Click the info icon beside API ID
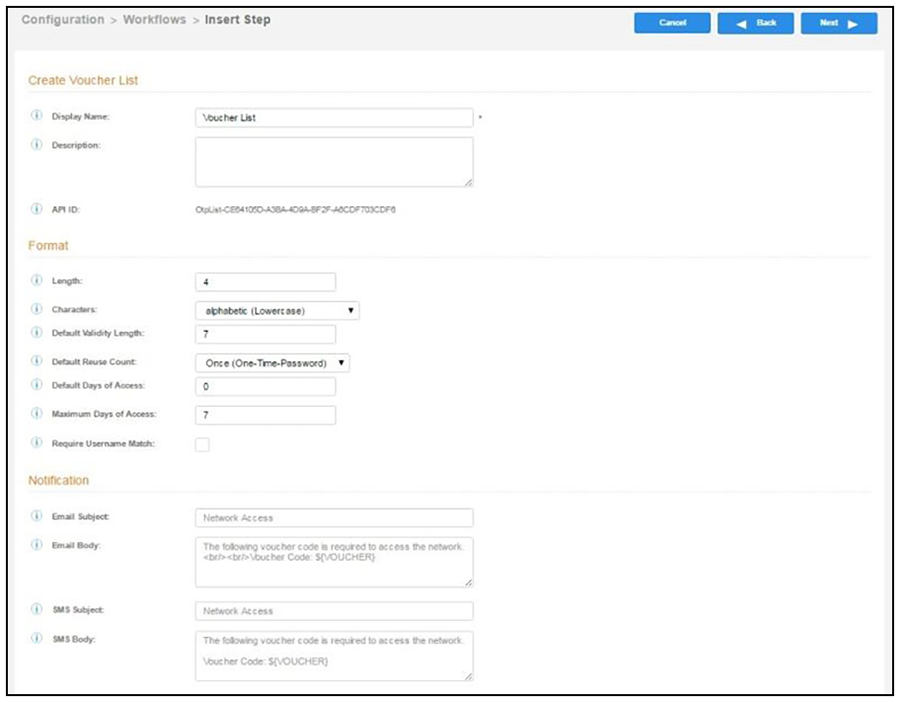Image resolution: width=900 pixels, height=702 pixels. pyautogui.click(x=36, y=208)
